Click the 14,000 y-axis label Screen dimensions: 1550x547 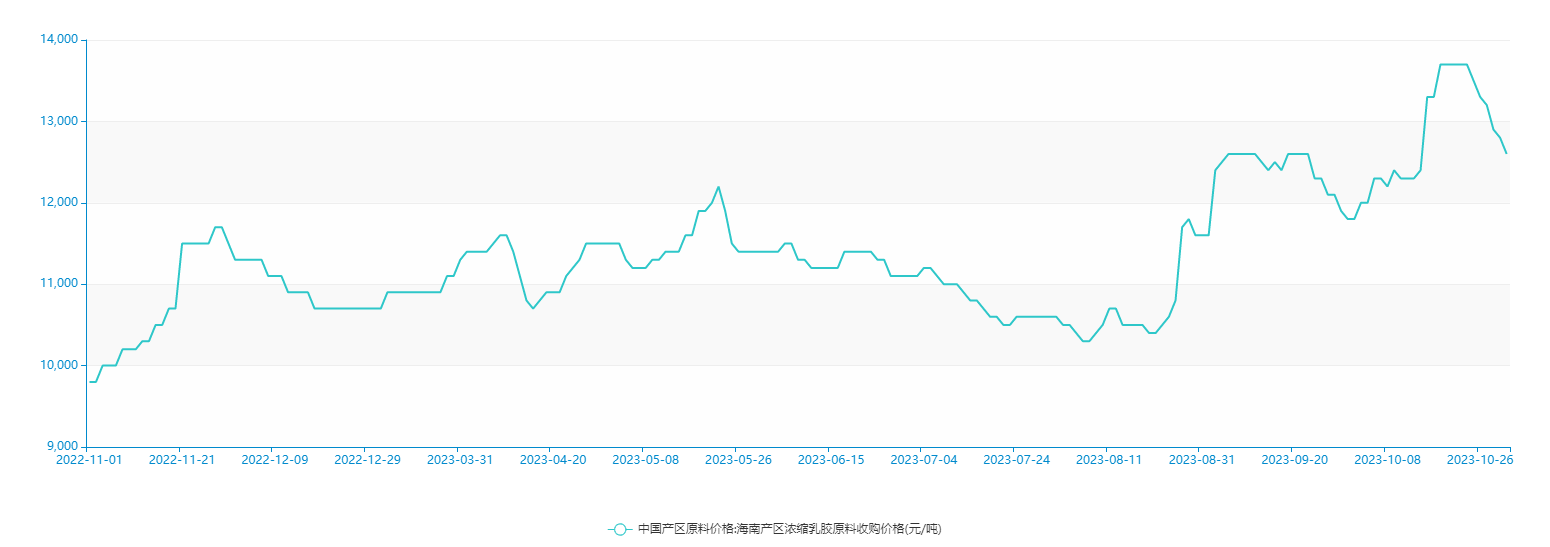click(x=58, y=40)
